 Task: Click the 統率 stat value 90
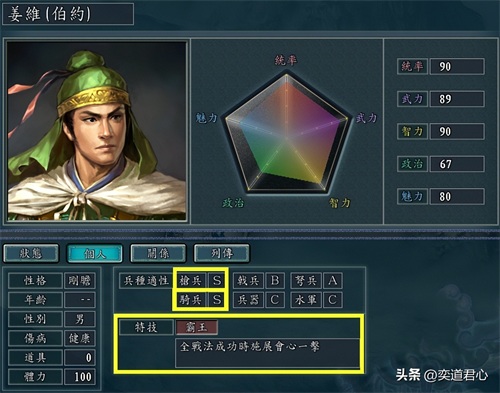(457, 66)
